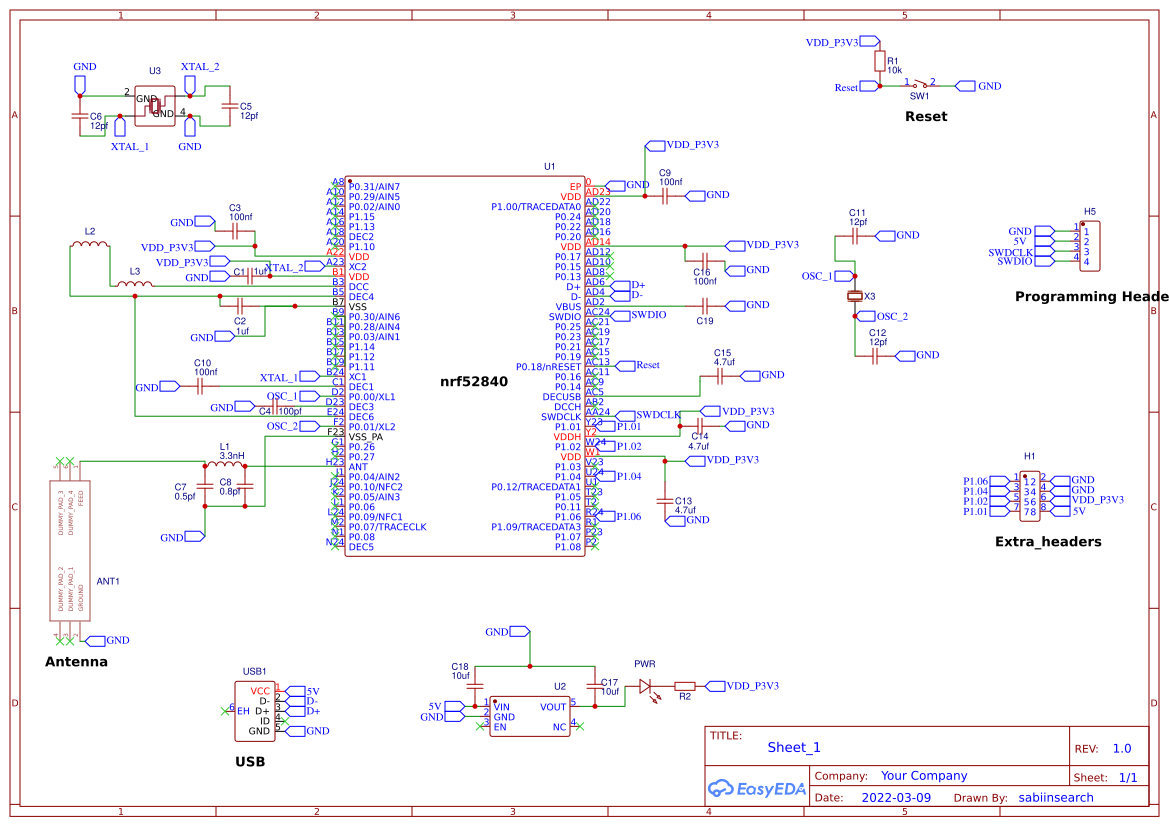Select the H1 Extra_headers connector
Image resolution: width=1169 pixels, height=827 pixels.
pyautogui.click(x=1030, y=497)
